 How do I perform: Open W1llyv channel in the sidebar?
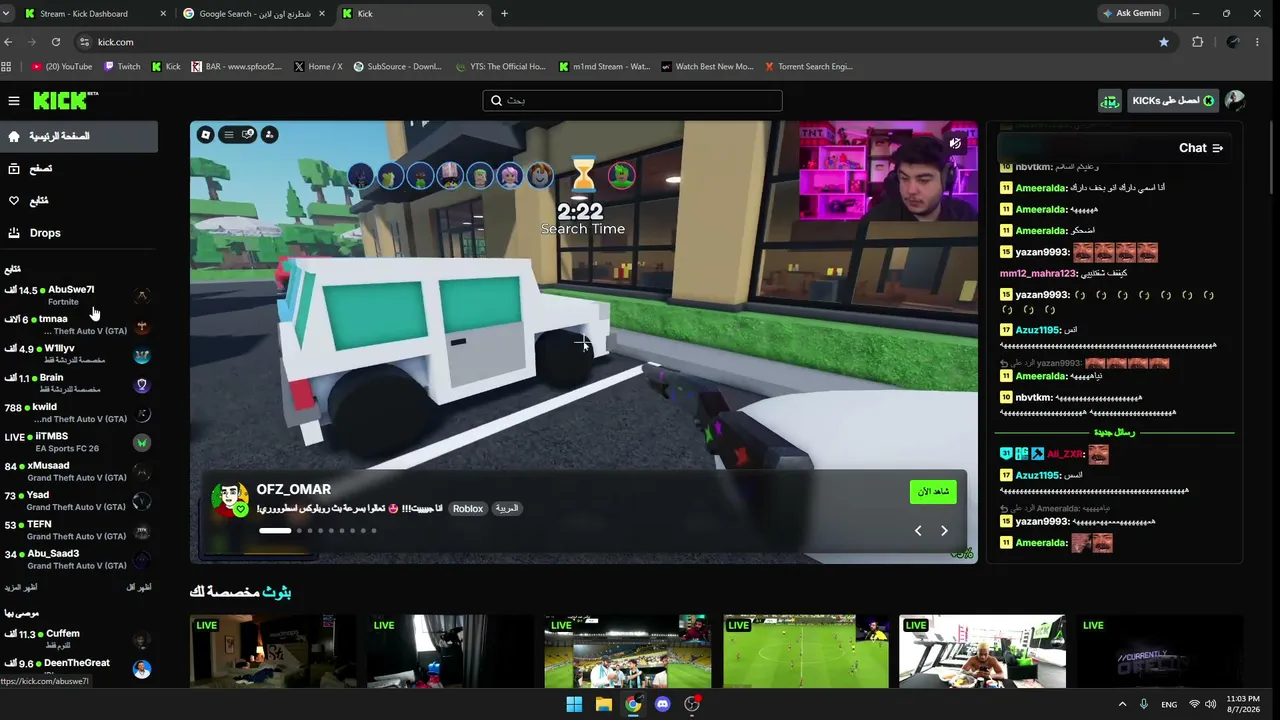(78, 354)
